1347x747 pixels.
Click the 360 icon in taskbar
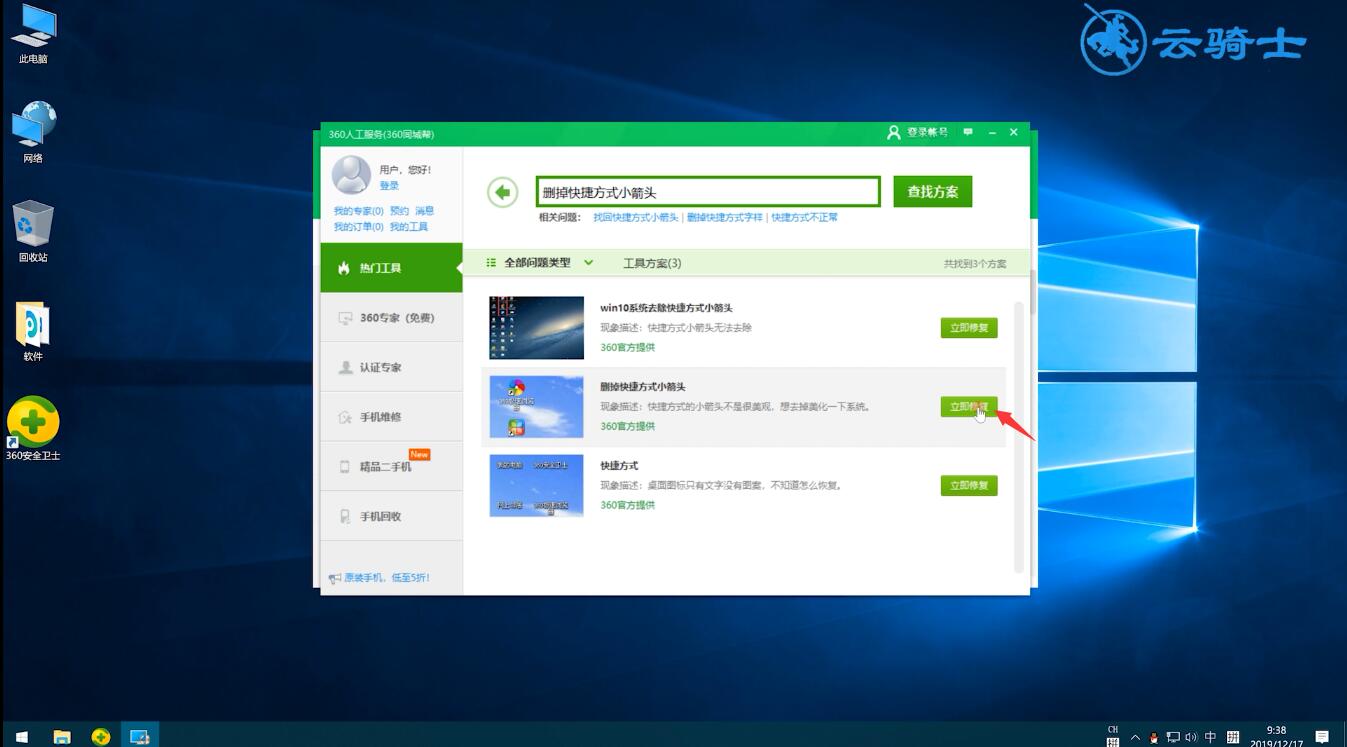tap(100, 736)
